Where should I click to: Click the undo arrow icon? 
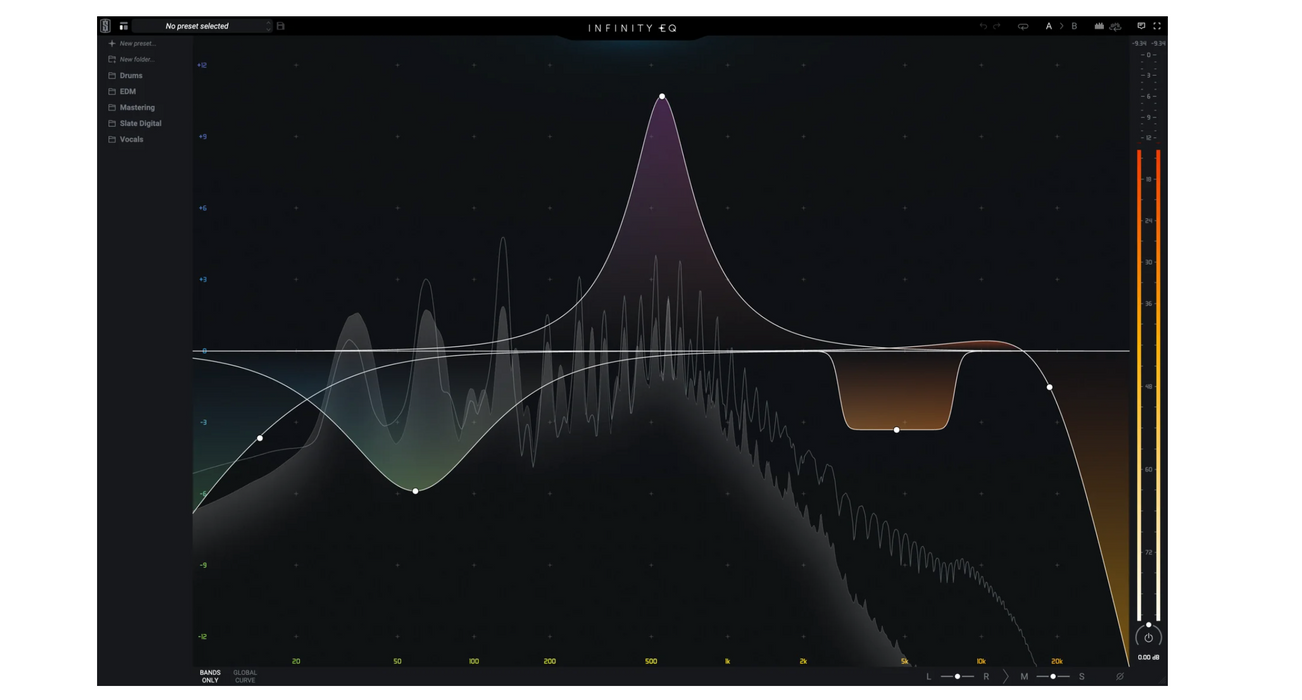click(x=983, y=26)
